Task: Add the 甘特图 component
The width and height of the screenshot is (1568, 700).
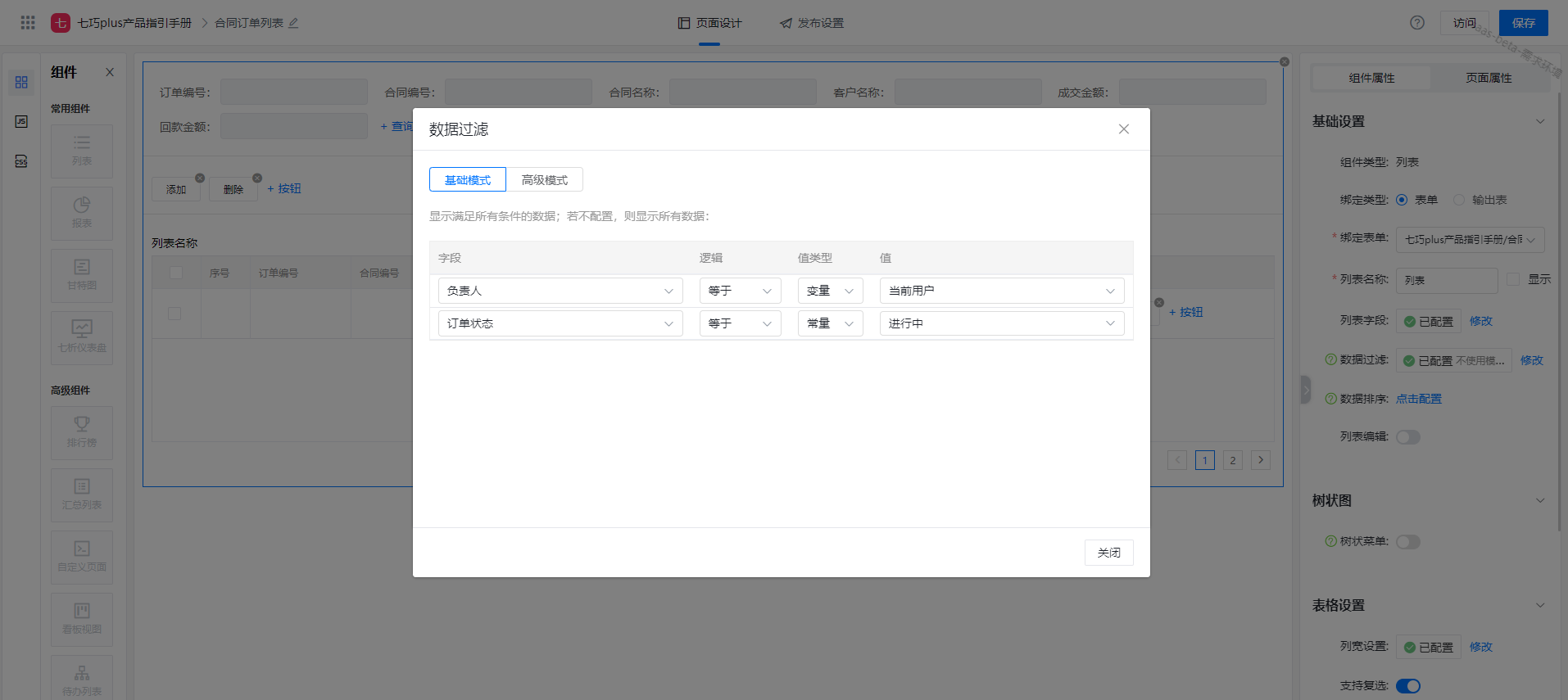Action: 82,274
